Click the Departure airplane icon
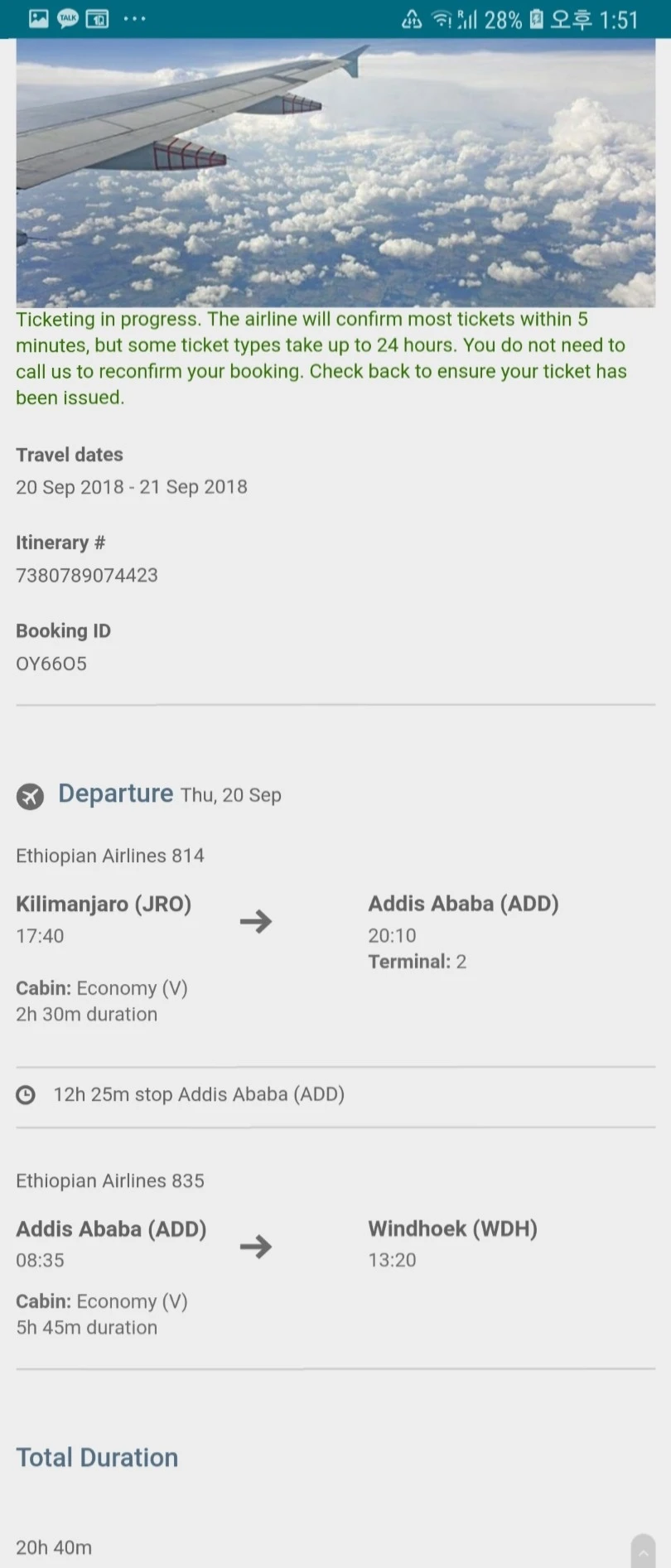 (30, 796)
